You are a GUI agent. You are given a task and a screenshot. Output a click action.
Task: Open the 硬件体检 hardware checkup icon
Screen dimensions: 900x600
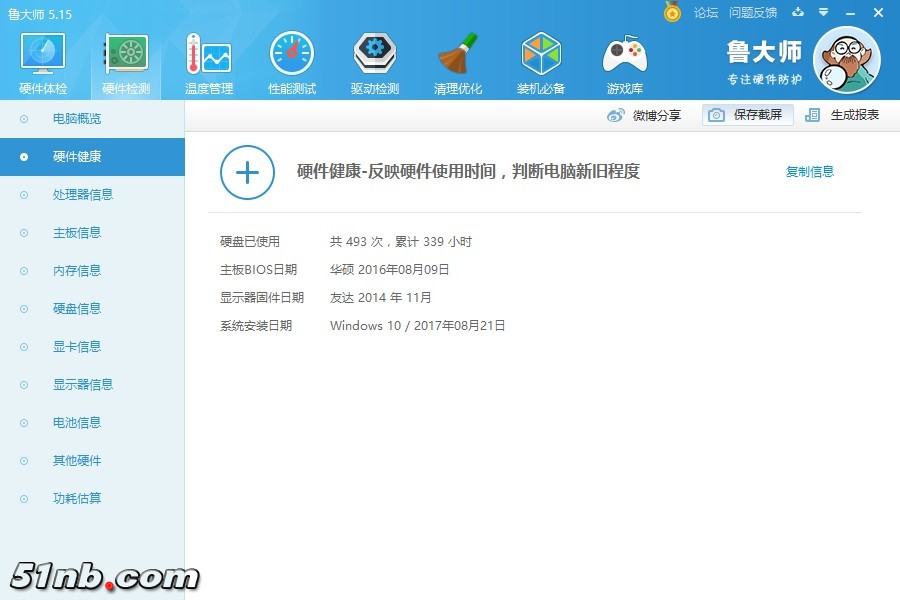43,56
